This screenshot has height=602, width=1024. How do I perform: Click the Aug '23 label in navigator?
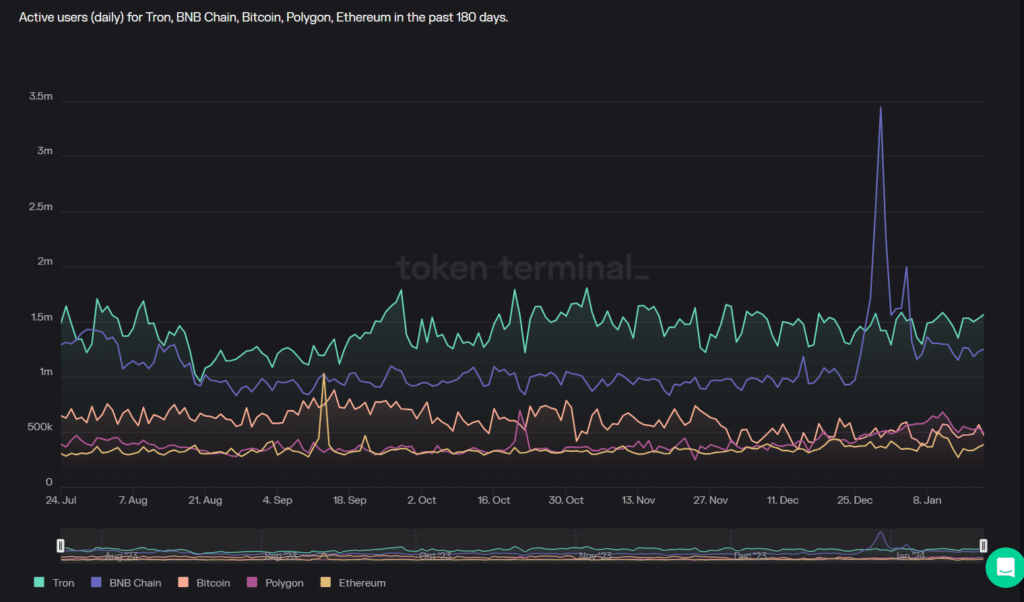point(121,555)
